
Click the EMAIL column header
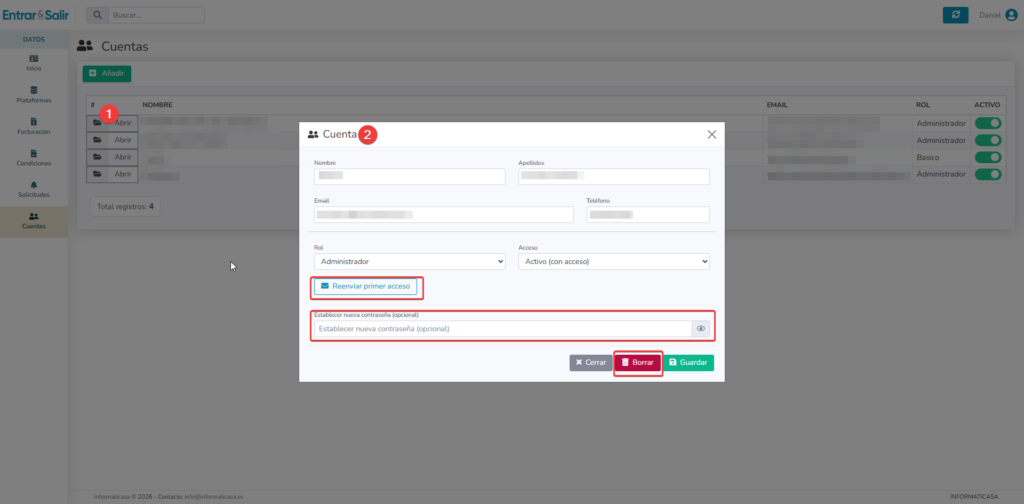[x=777, y=104]
